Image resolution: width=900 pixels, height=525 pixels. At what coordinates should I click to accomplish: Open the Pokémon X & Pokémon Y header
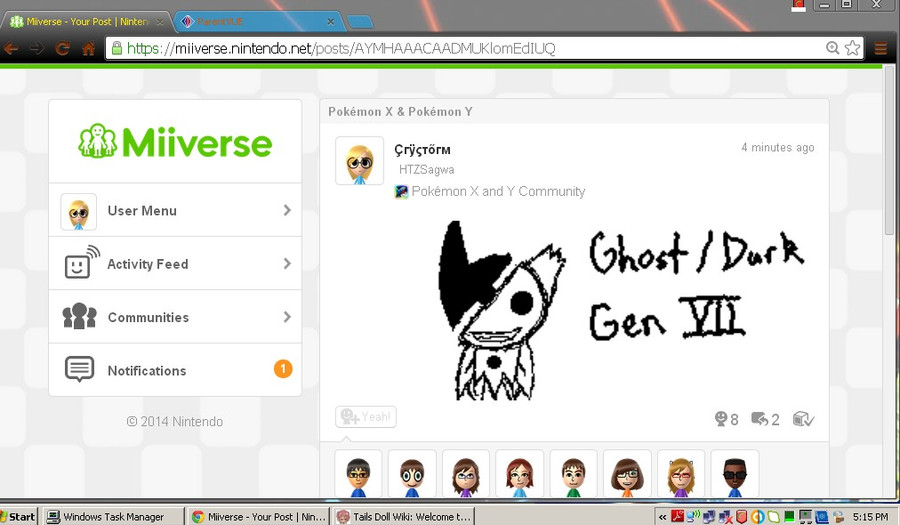(400, 111)
